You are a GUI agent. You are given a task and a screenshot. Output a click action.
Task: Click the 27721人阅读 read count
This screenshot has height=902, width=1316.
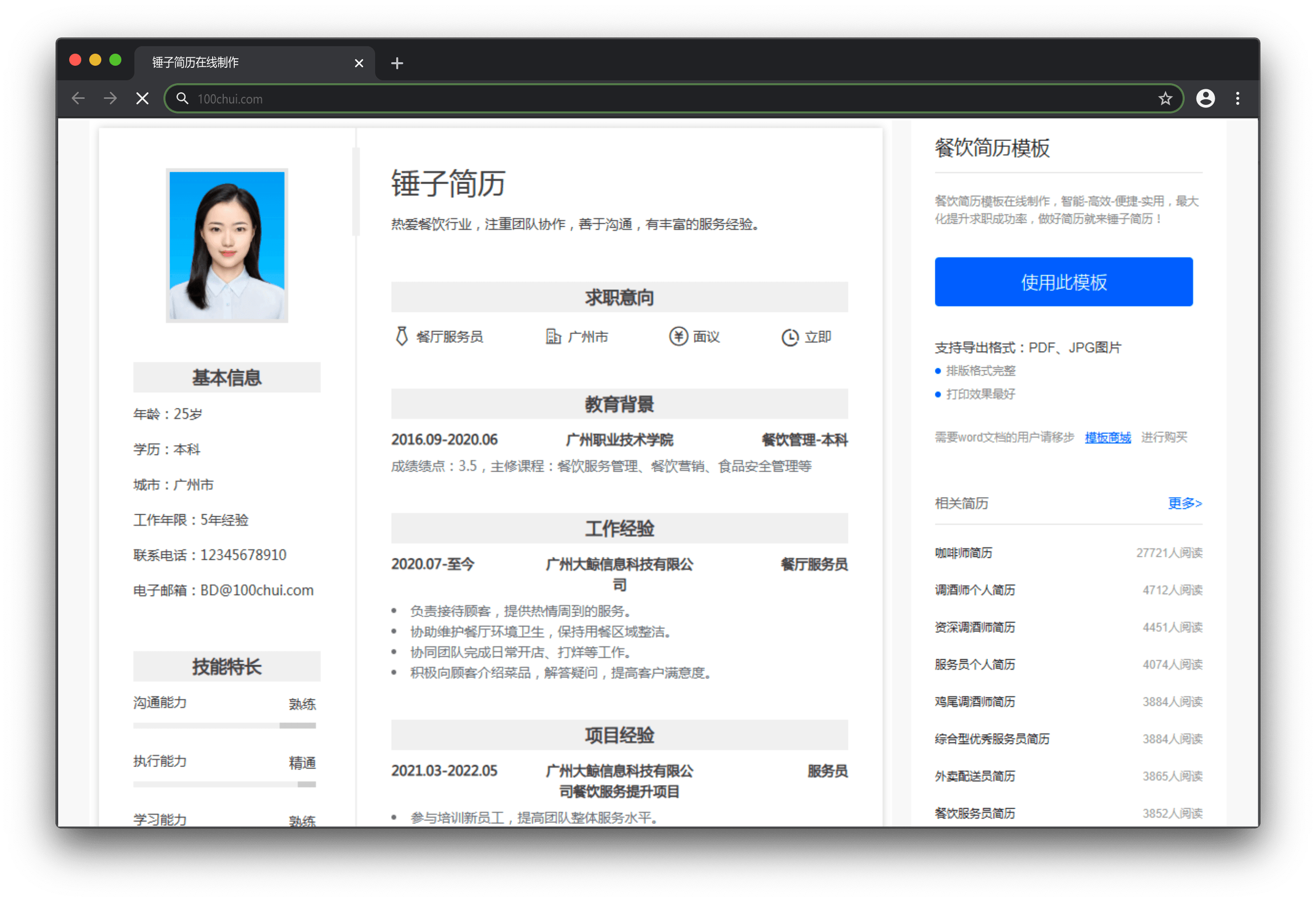(1169, 552)
